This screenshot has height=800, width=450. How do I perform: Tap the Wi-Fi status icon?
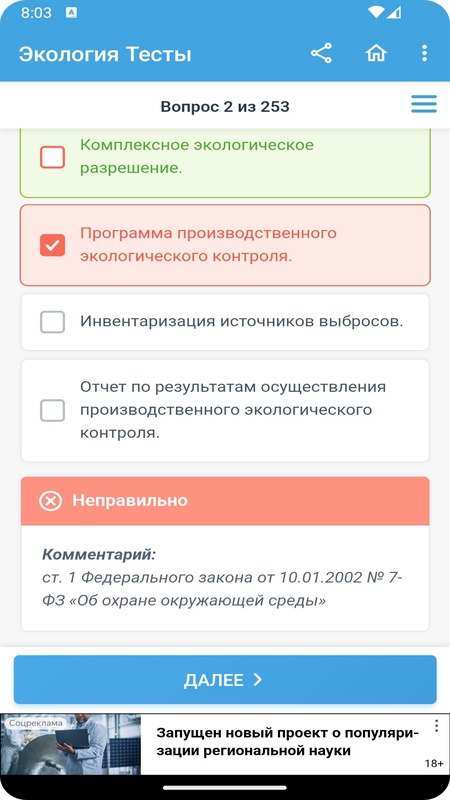(x=377, y=13)
